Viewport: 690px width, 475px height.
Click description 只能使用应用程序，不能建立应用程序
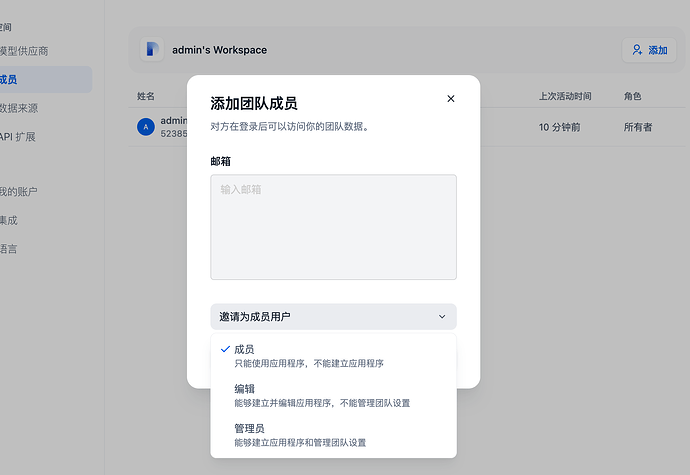pos(309,363)
